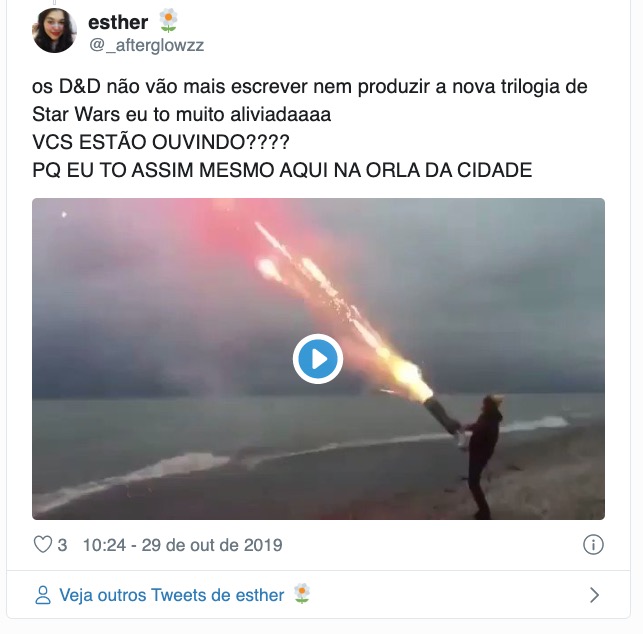Click the person icon beside Veja outros Tweets
The height and width of the screenshot is (634, 643).
(x=43, y=595)
